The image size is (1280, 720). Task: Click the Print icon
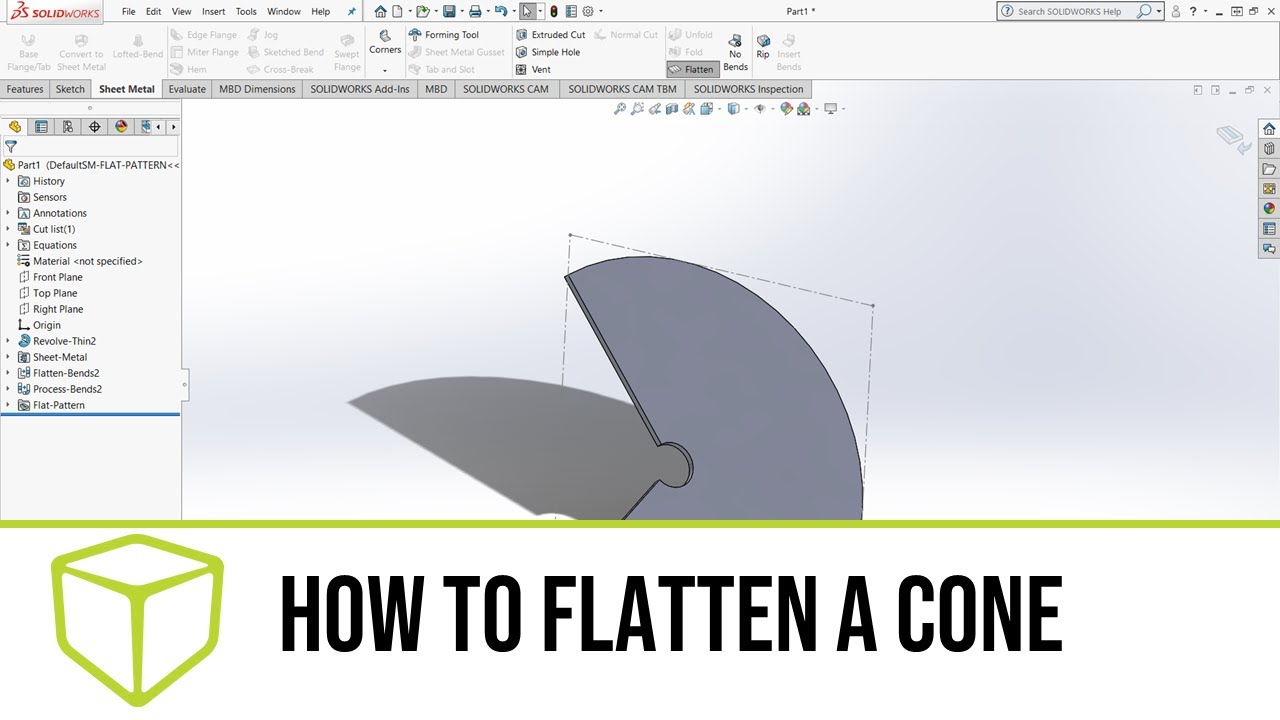tap(475, 12)
